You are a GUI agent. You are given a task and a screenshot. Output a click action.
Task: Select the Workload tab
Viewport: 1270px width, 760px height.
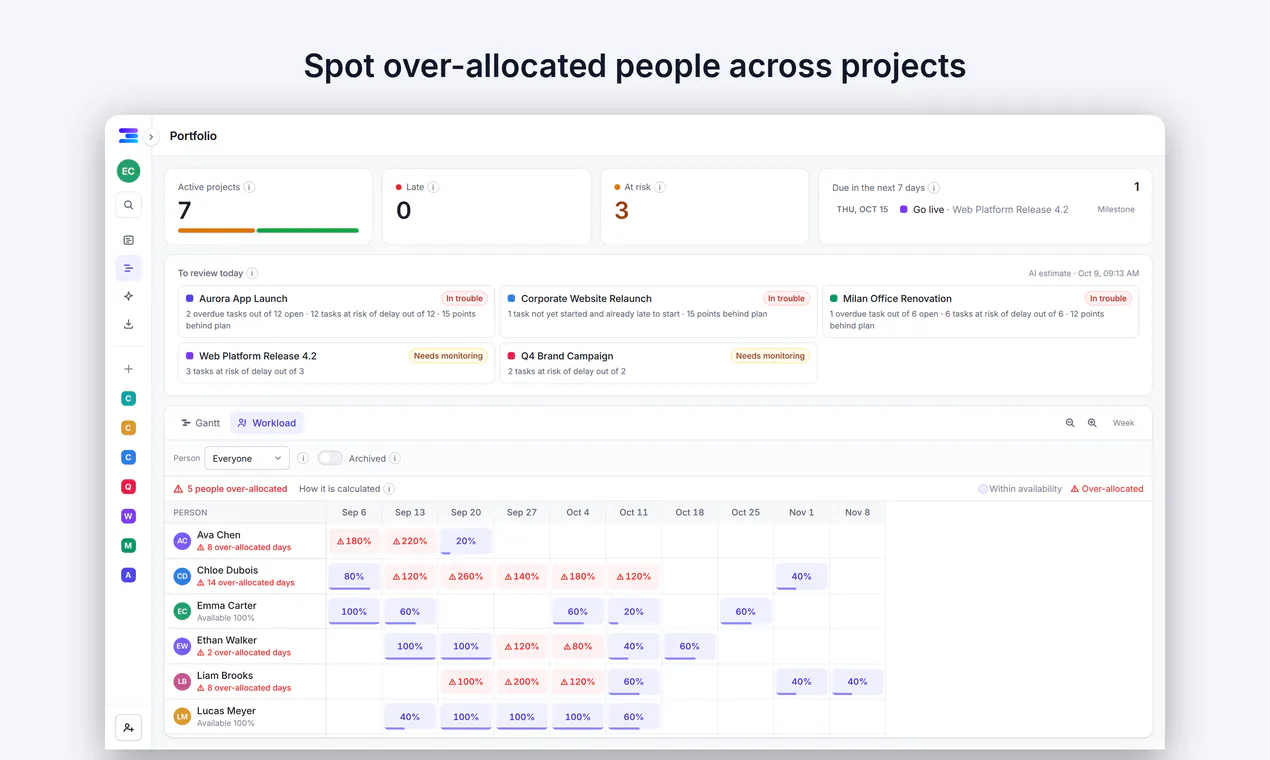pyautogui.click(x=267, y=423)
